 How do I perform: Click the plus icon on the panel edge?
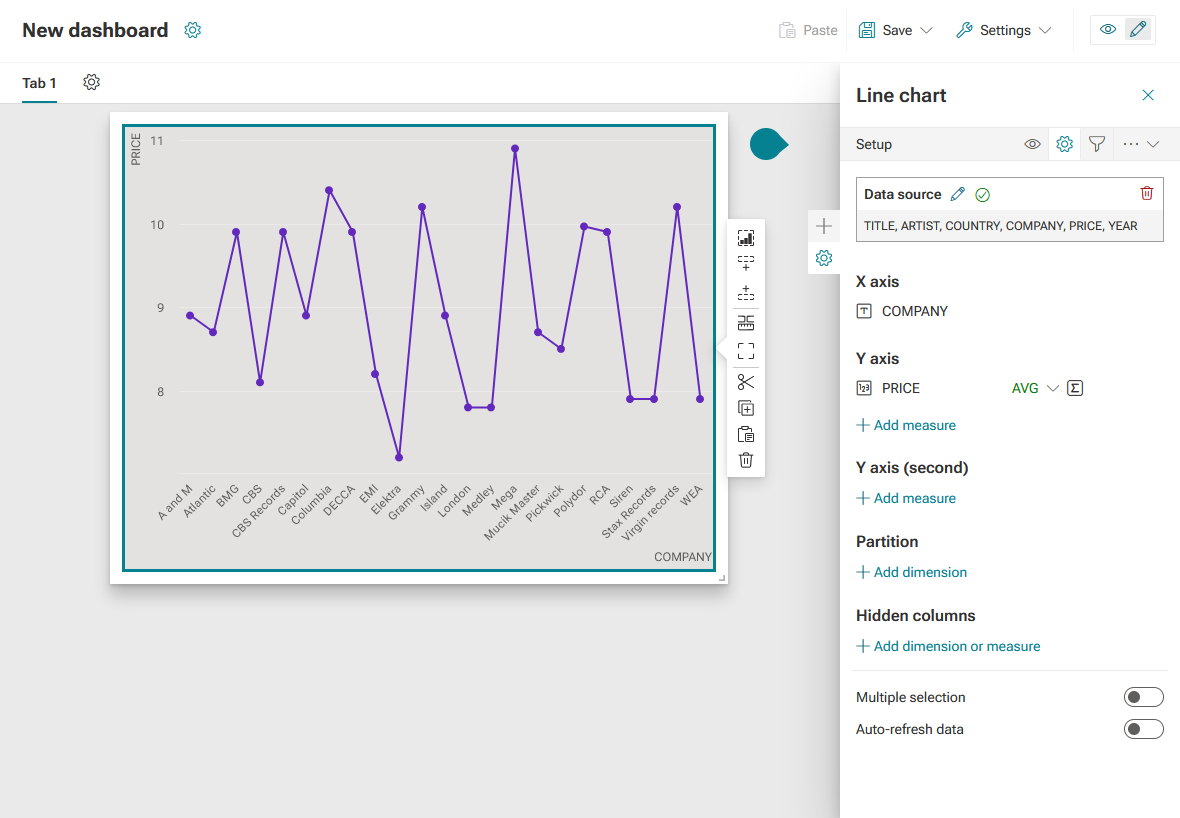824,226
